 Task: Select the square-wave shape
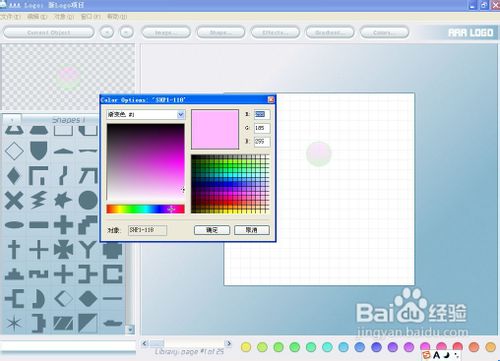coord(39,274)
